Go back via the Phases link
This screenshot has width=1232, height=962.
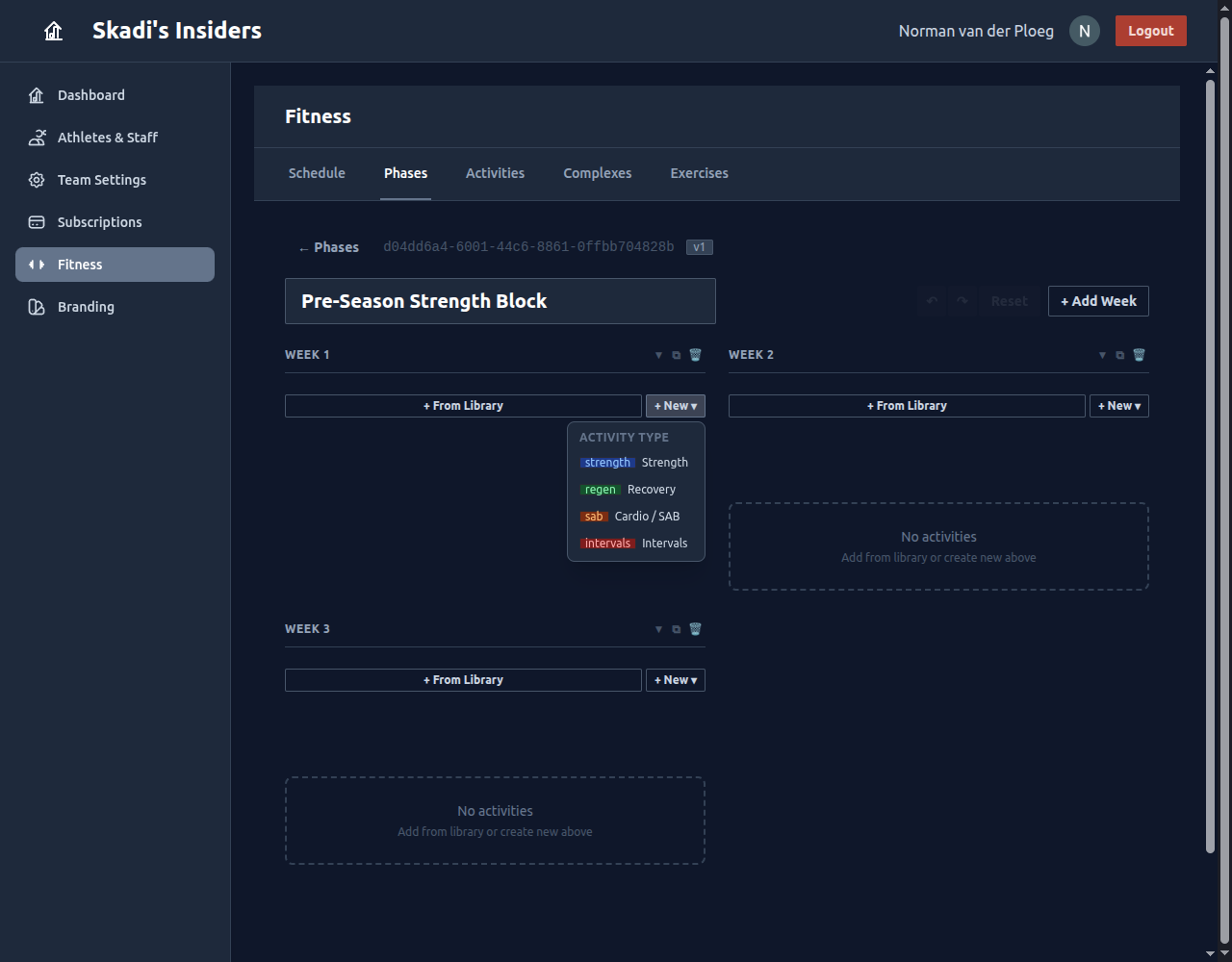coord(328,247)
